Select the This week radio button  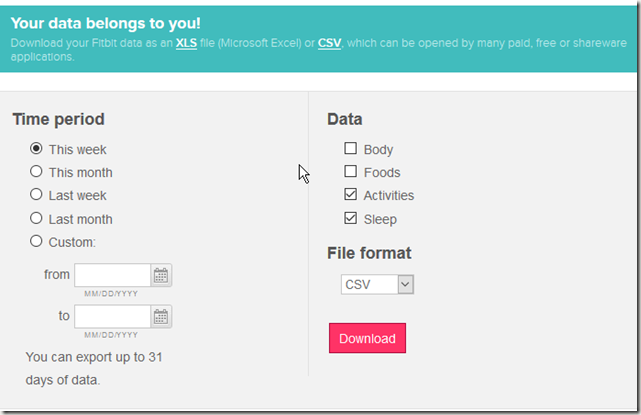tap(37, 149)
